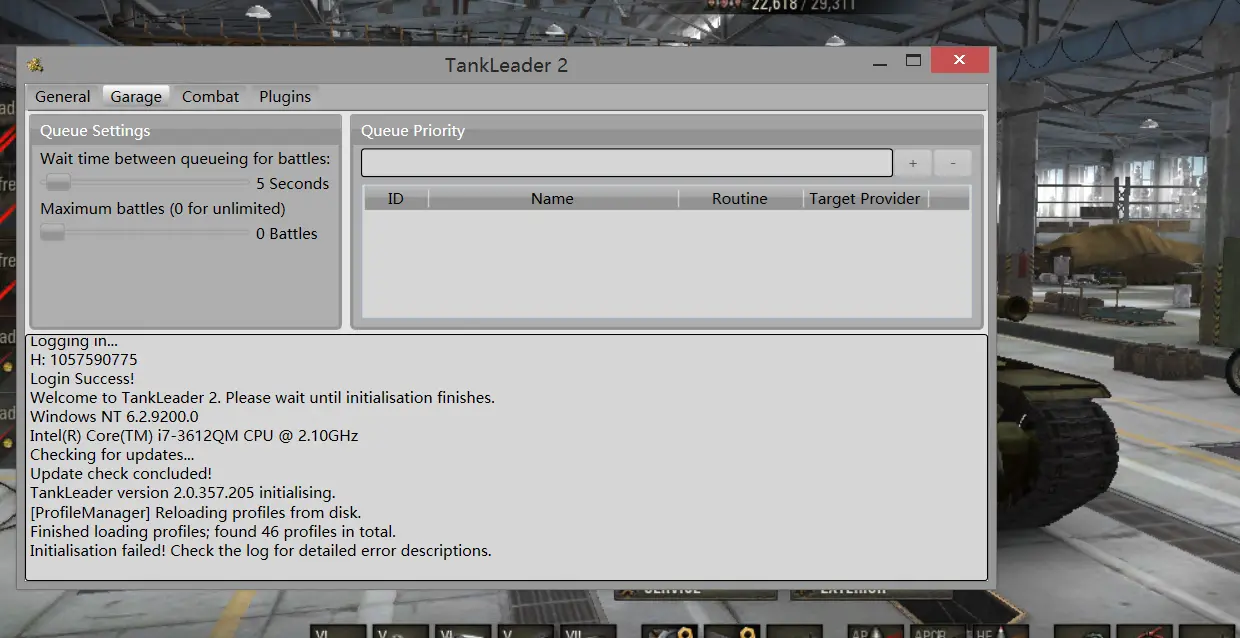Click the TankLeader version 2.0.357.205 log line
1240x638 pixels.
coord(183,493)
